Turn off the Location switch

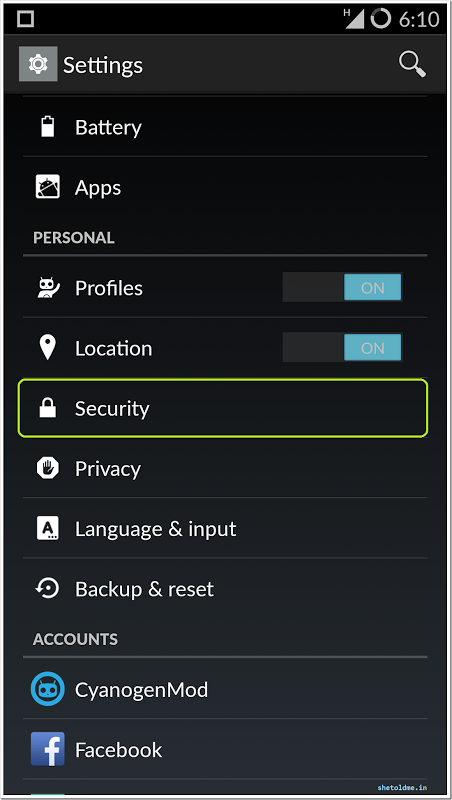tap(342, 347)
